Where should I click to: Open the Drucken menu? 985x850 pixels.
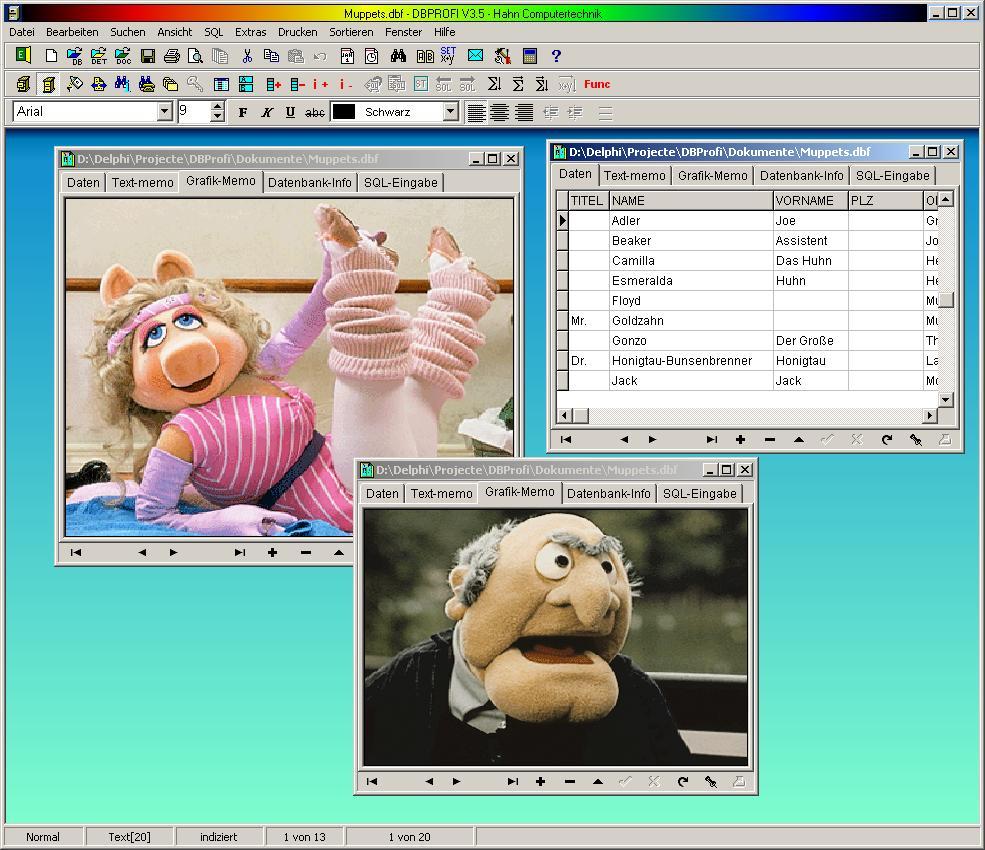coord(298,32)
